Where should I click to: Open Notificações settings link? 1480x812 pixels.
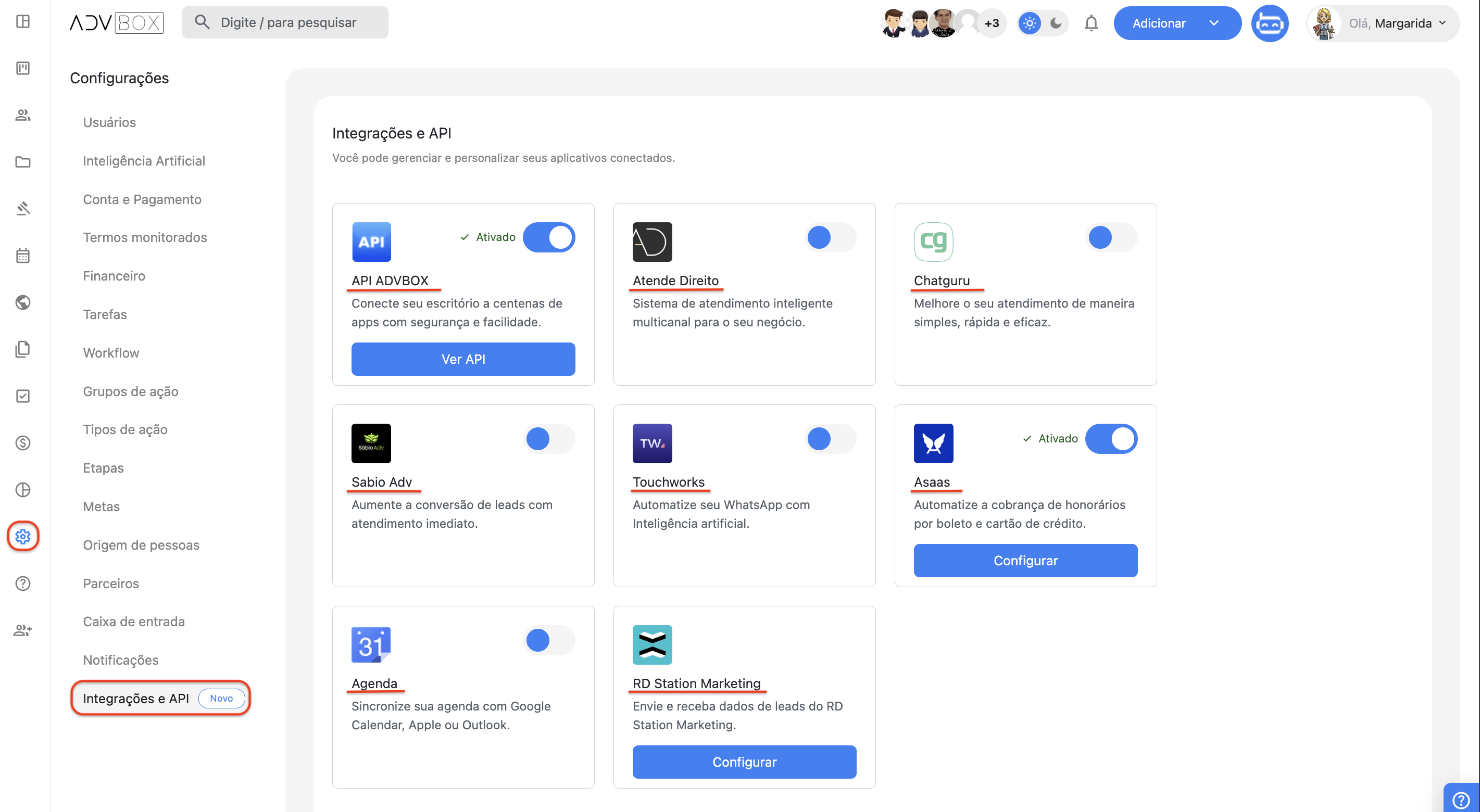tap(121, 660)
